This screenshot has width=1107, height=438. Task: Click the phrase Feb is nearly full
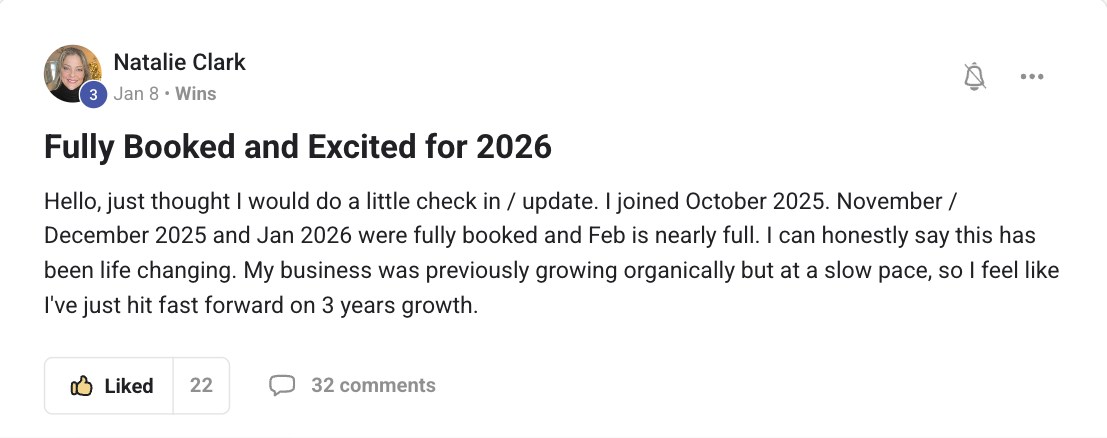(674, 236)
